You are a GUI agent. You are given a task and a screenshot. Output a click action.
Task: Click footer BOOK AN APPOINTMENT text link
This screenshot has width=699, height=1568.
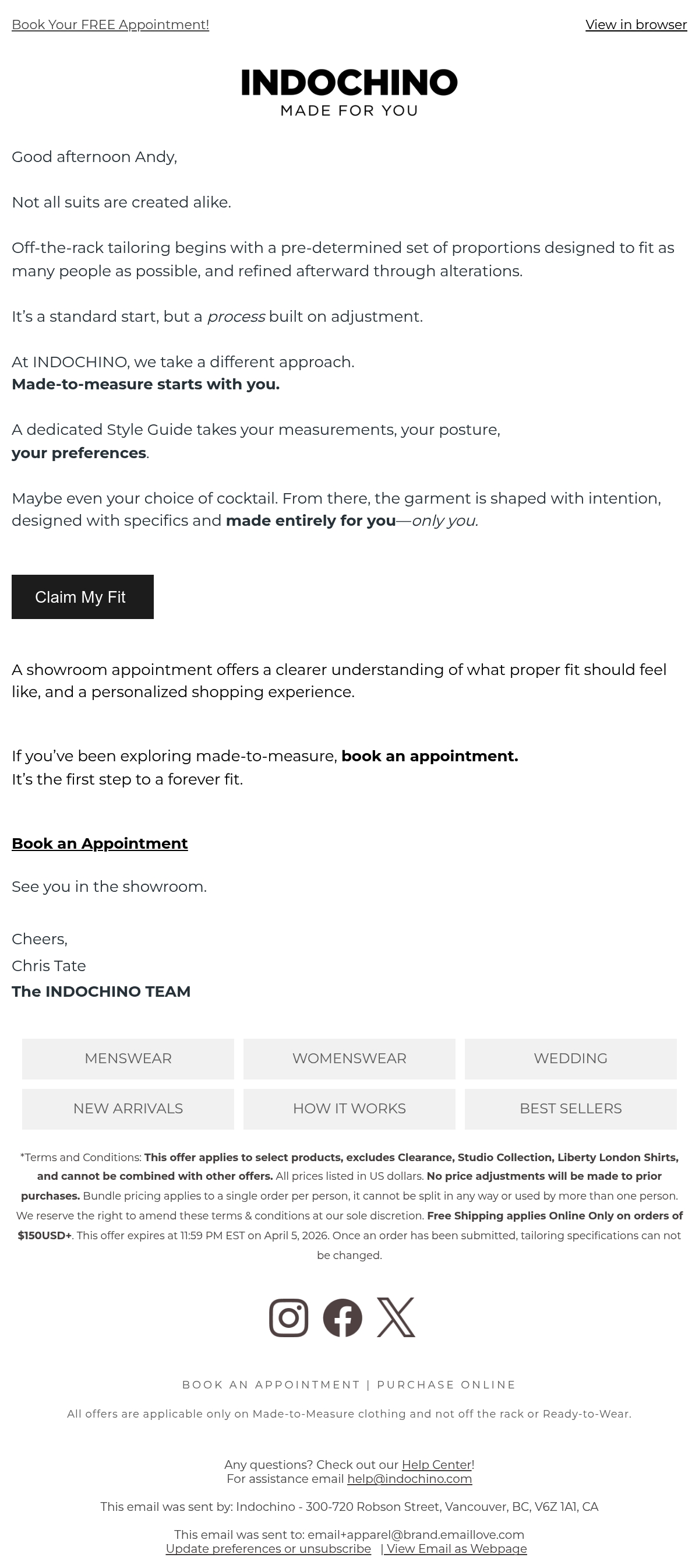tap(271, 1385)
